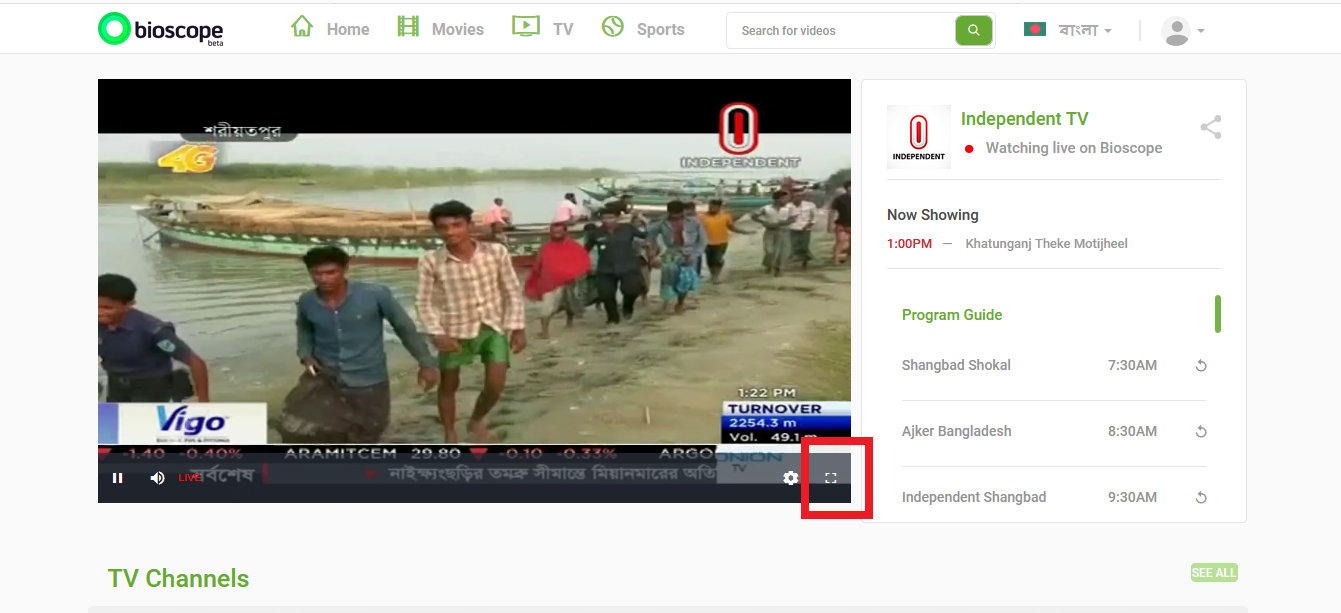Click the 9:30AM program time
1341x613 pixels.
pos(1132,497)
